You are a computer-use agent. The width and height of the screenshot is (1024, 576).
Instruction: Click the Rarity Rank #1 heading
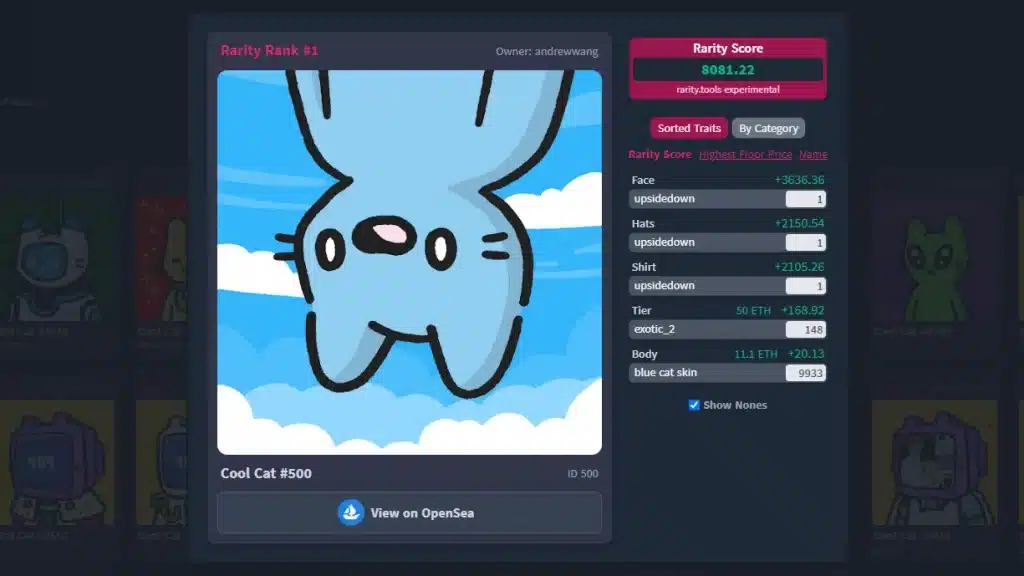tap(269, 50)
